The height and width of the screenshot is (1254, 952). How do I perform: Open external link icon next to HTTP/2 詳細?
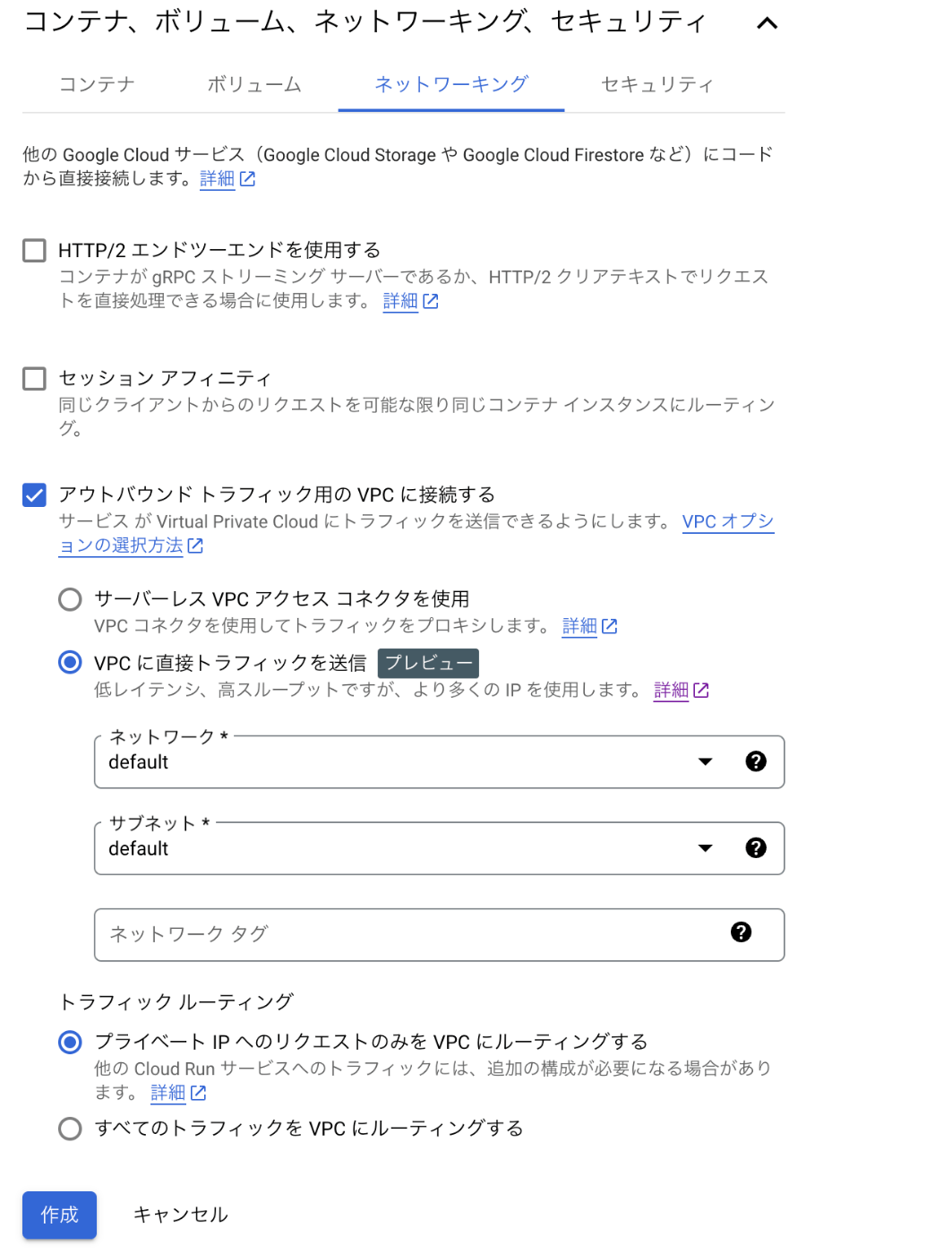pos(431,301)
